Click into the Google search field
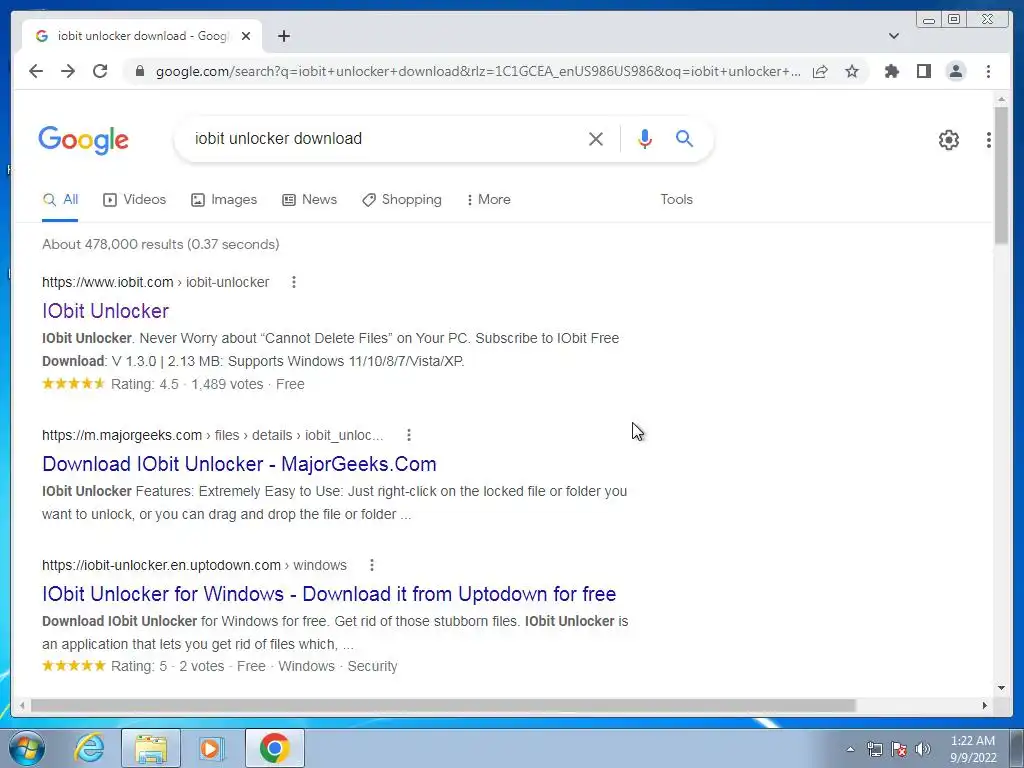Viewport: 1024px width, 768px height. coord(385,138)
